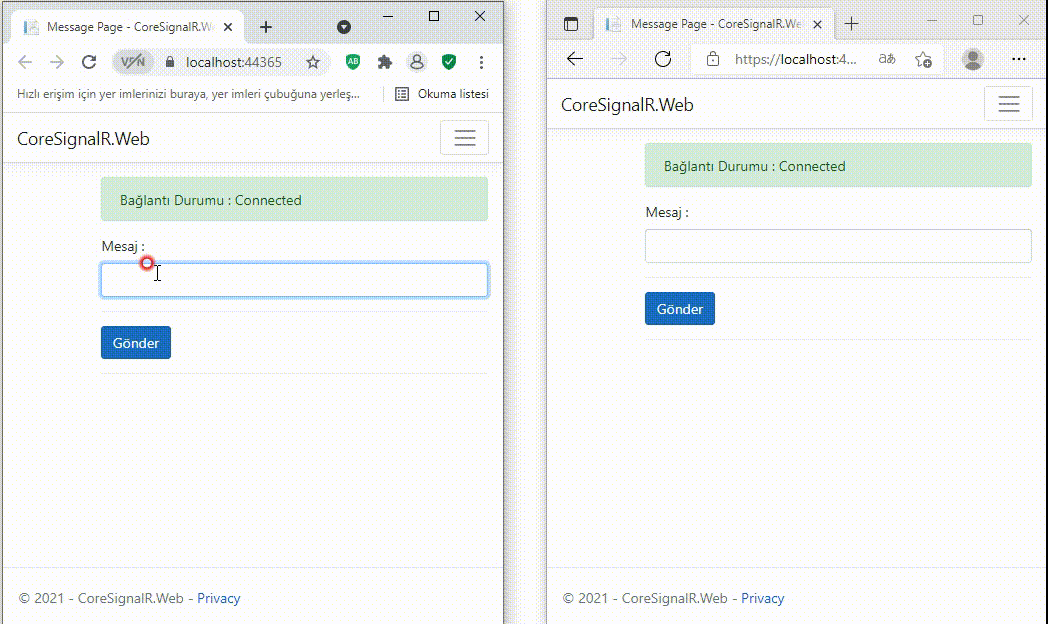Click Mesaj label in Edge window

pyautogui.click(x=667, y=212)
